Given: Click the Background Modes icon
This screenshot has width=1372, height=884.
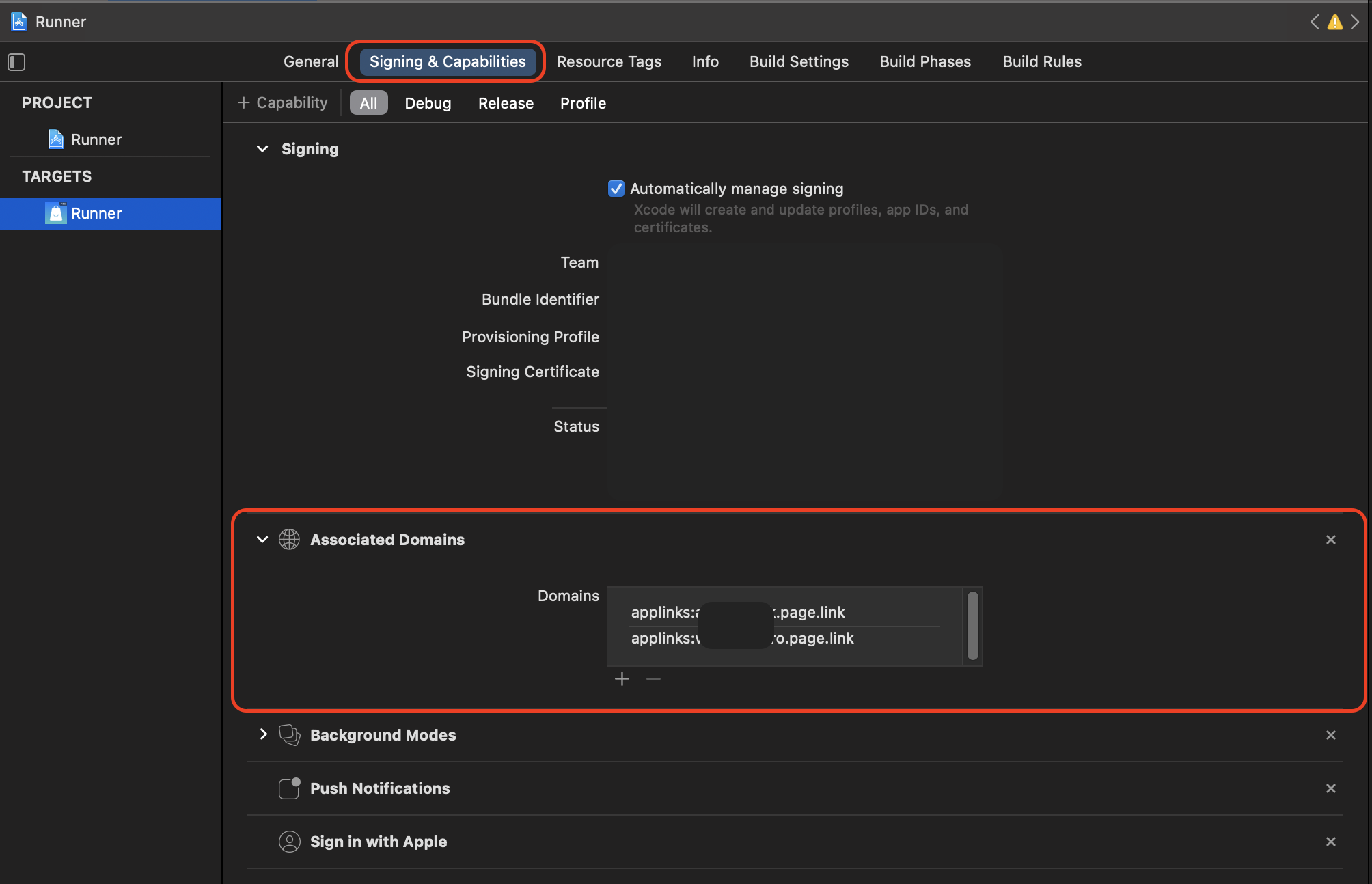Looking at the screenshot, I should point(289,735).
